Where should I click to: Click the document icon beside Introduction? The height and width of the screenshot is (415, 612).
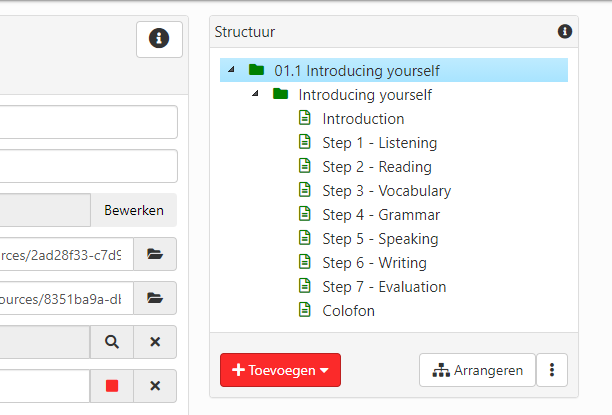point(305,119)
